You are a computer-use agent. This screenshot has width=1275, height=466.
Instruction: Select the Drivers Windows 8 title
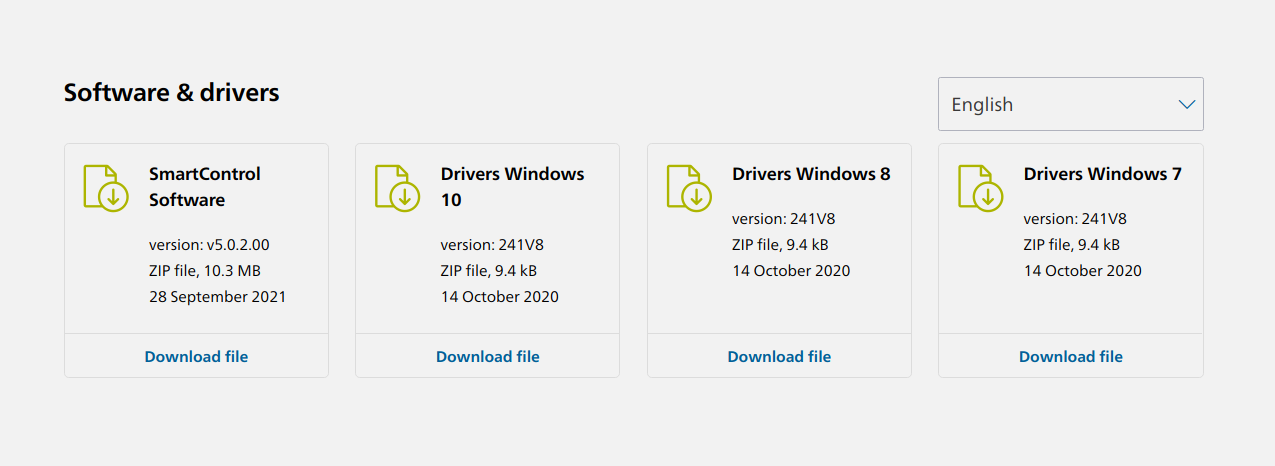pos(811,174)
